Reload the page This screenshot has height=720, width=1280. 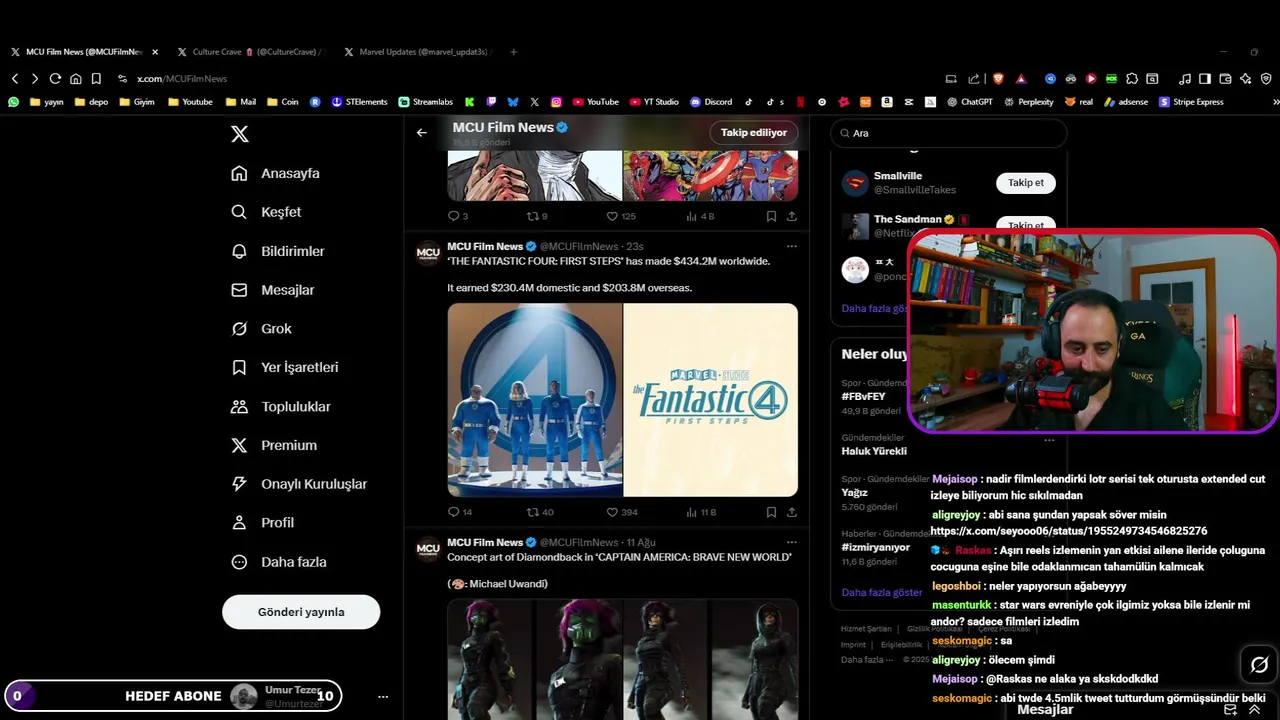pos(55,79)
